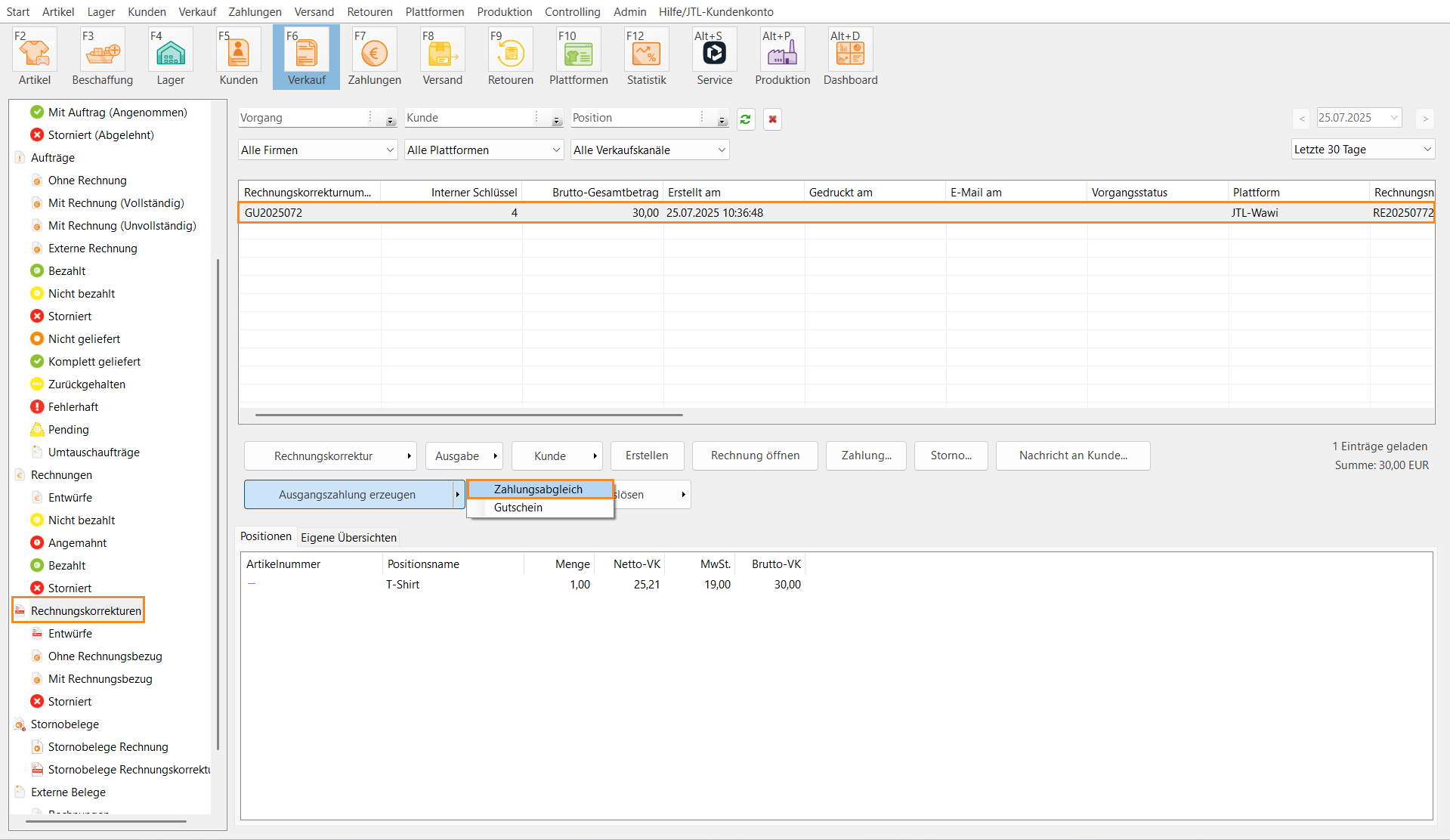1450x840 pixels.
Task: Switch to the Eigene Übersichten tab
Action: 348,538
